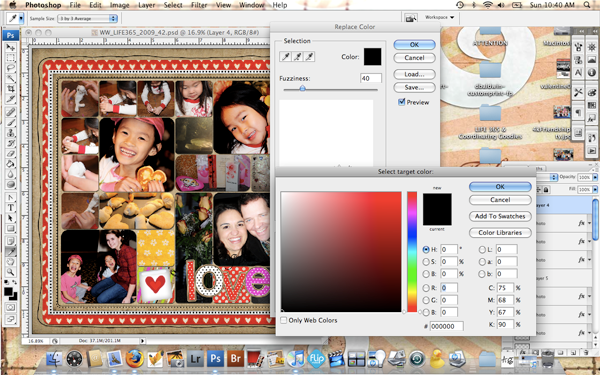Open the File menu
This screenshot has width=600, height=375.
75,5
